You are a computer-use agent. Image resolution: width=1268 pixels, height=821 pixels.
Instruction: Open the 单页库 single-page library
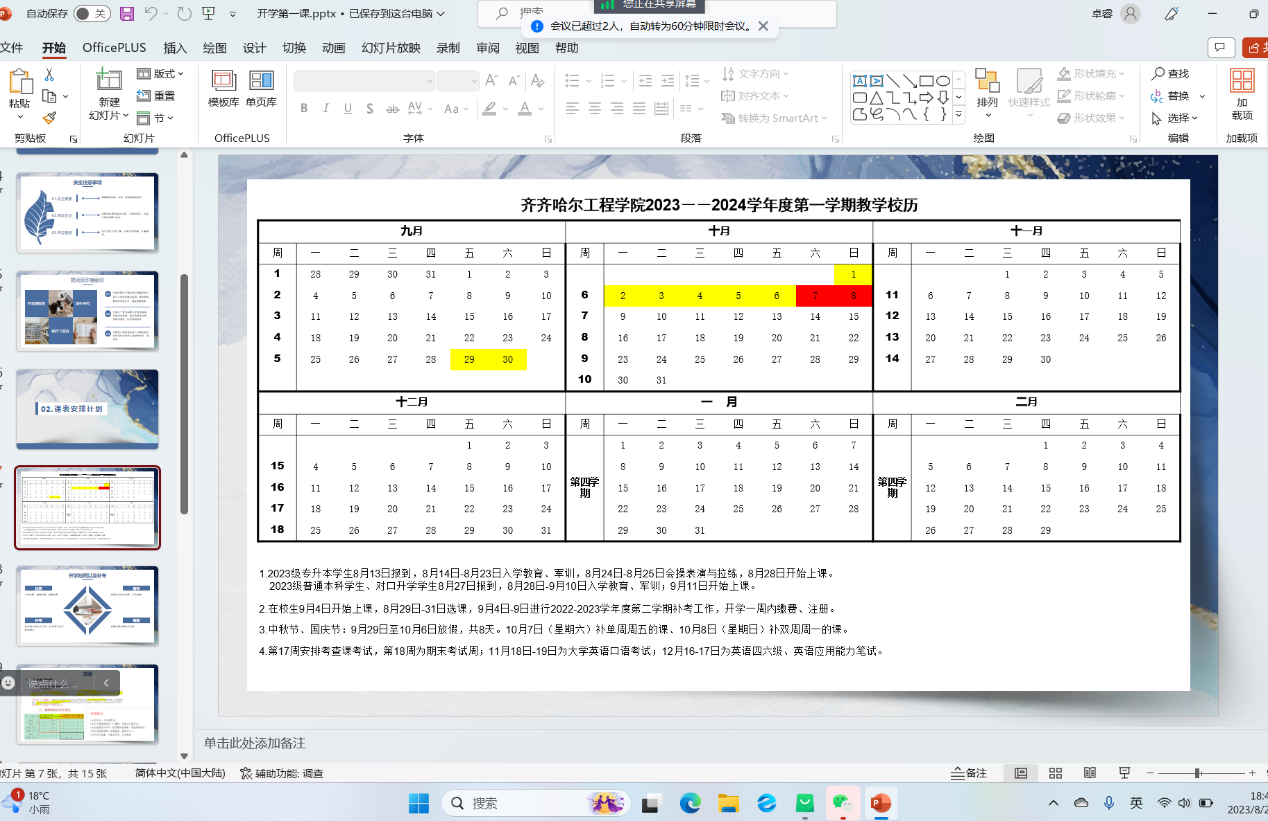(x=261, y=89)
